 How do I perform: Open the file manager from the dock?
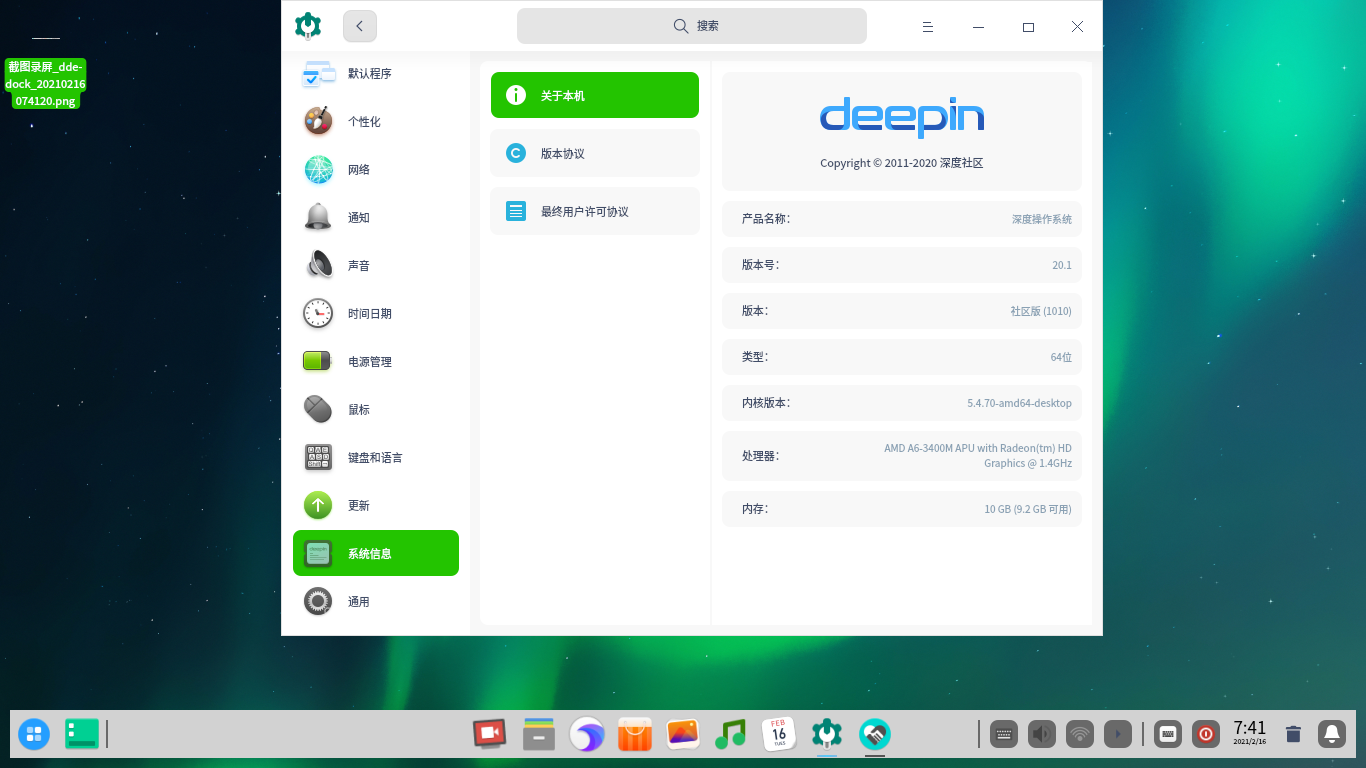click(x=539, y=734)
